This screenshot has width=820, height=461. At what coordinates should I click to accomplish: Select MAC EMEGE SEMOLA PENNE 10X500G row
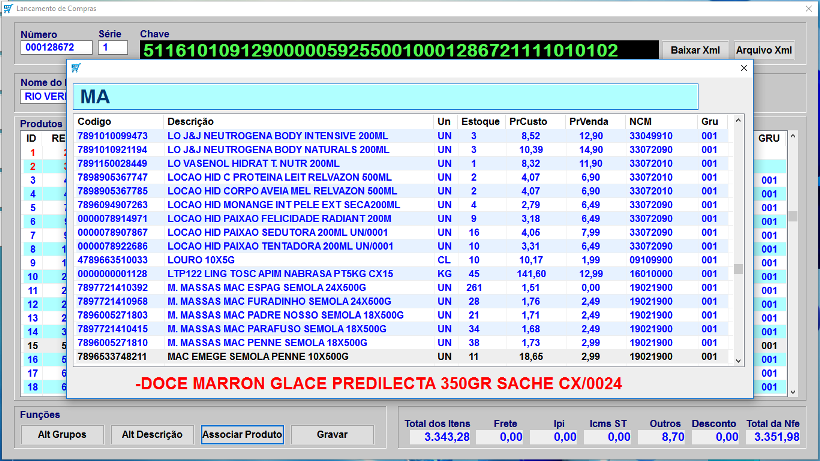pyautogui.click(x=401, y=356)
